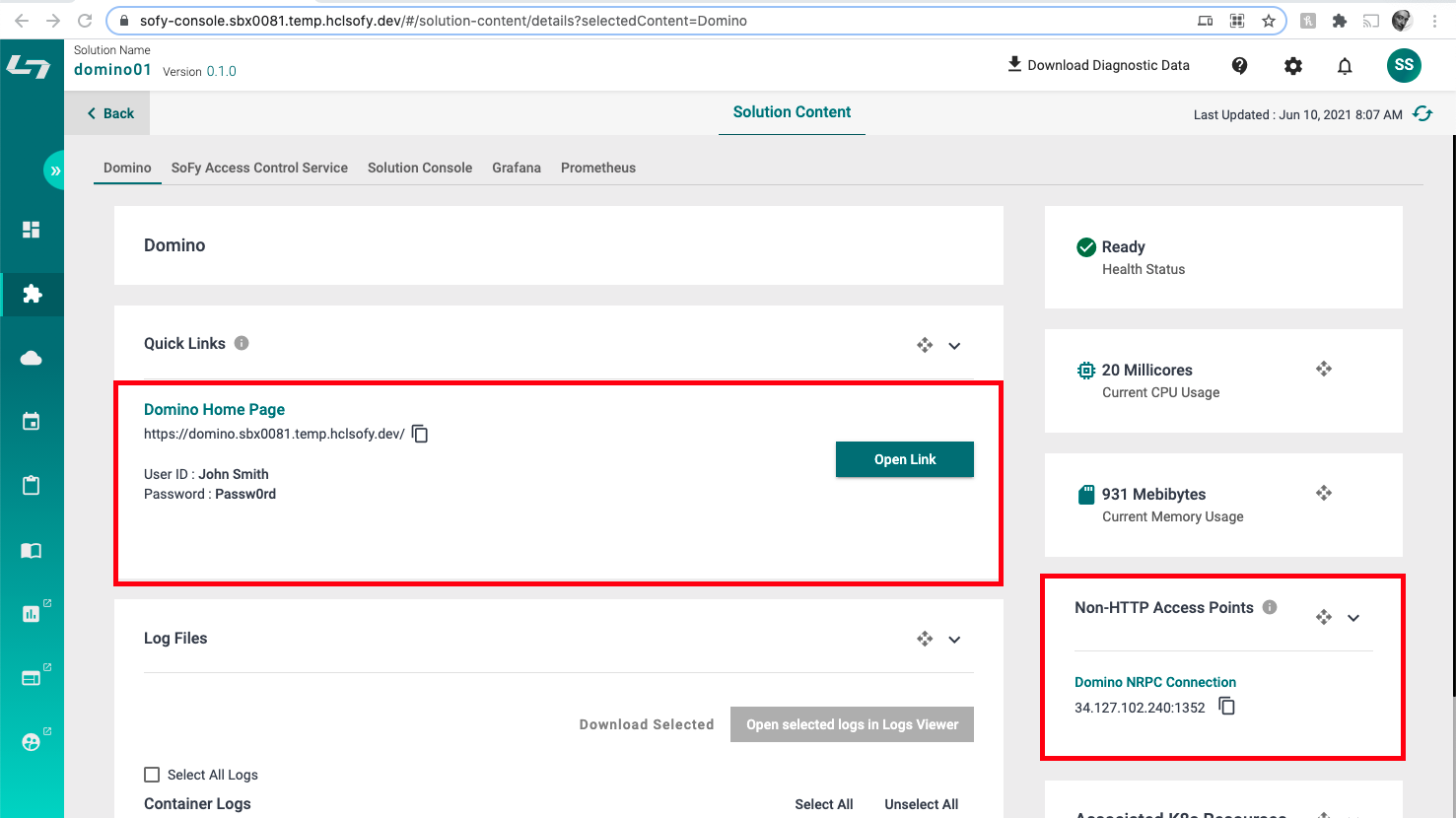Click the Quick Links info icon

pos(242,343)
